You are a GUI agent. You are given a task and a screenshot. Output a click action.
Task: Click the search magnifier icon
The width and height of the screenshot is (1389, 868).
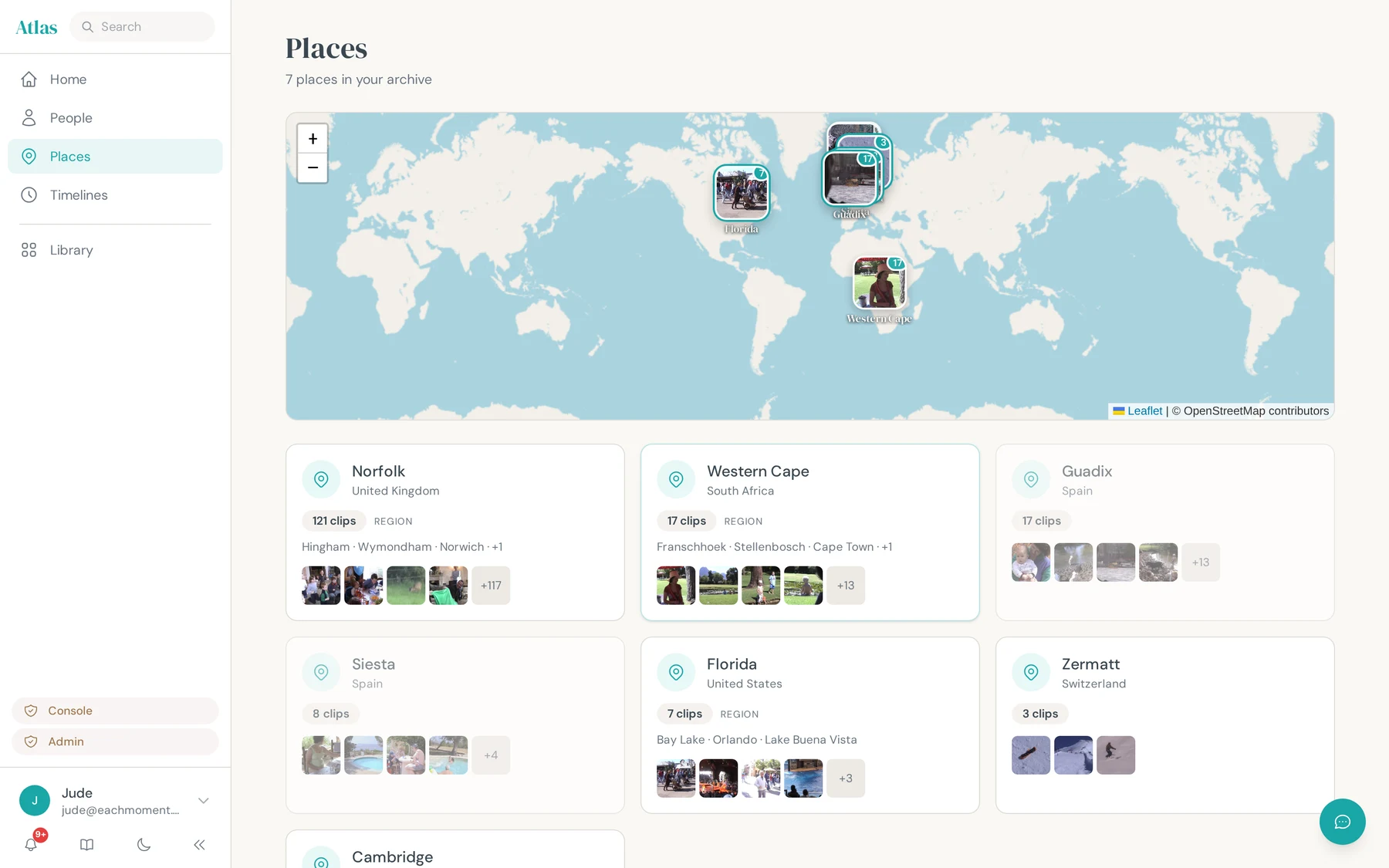pyautogui.click(x=88, y=27)
